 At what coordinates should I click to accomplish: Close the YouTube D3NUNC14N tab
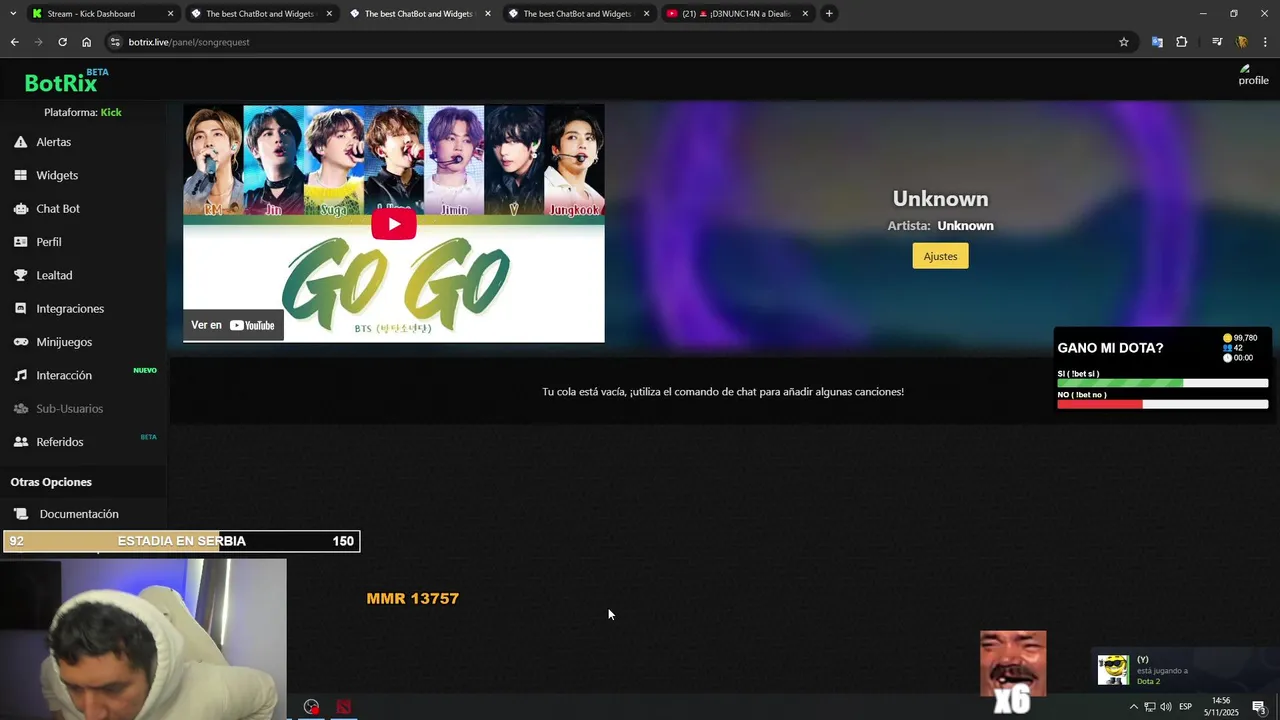coord(805,14)
